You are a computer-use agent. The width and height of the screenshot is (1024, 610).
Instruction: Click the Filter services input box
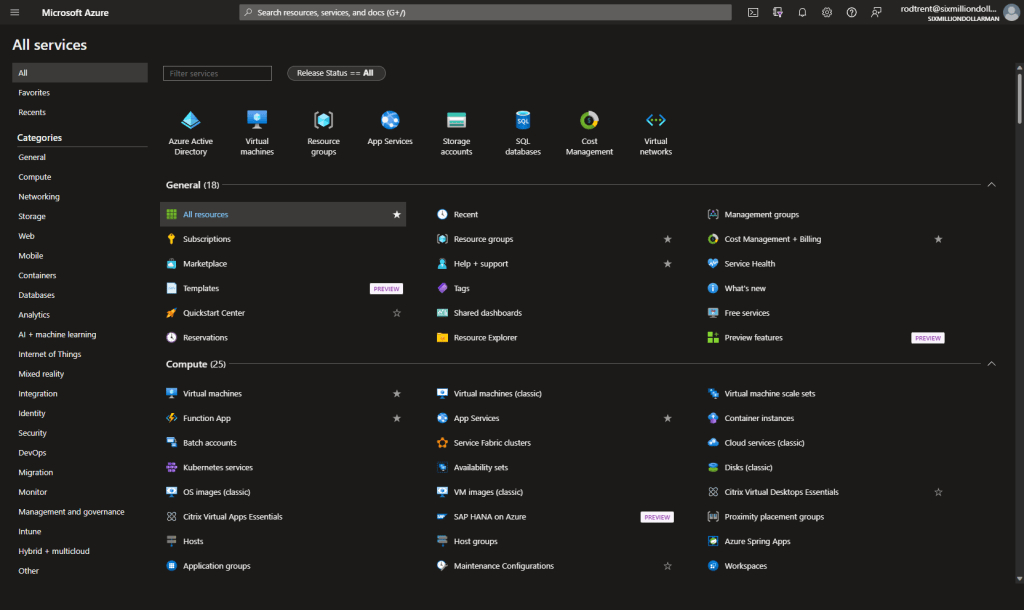point(216,72)
